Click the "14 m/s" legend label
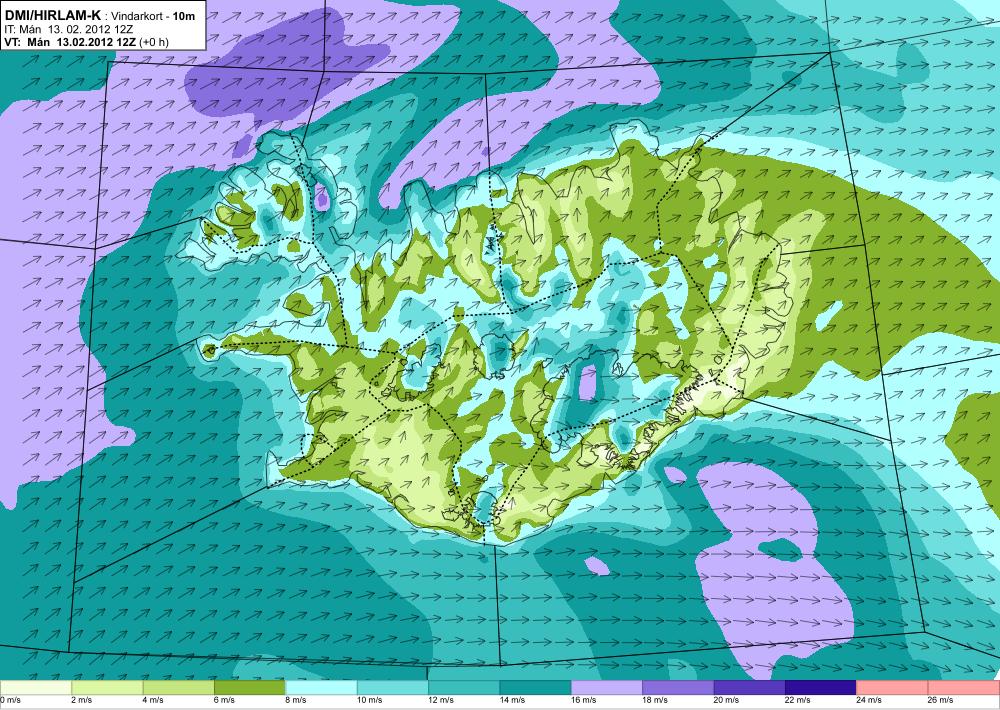The image size is (1000, 710). (x=513, y=700)
